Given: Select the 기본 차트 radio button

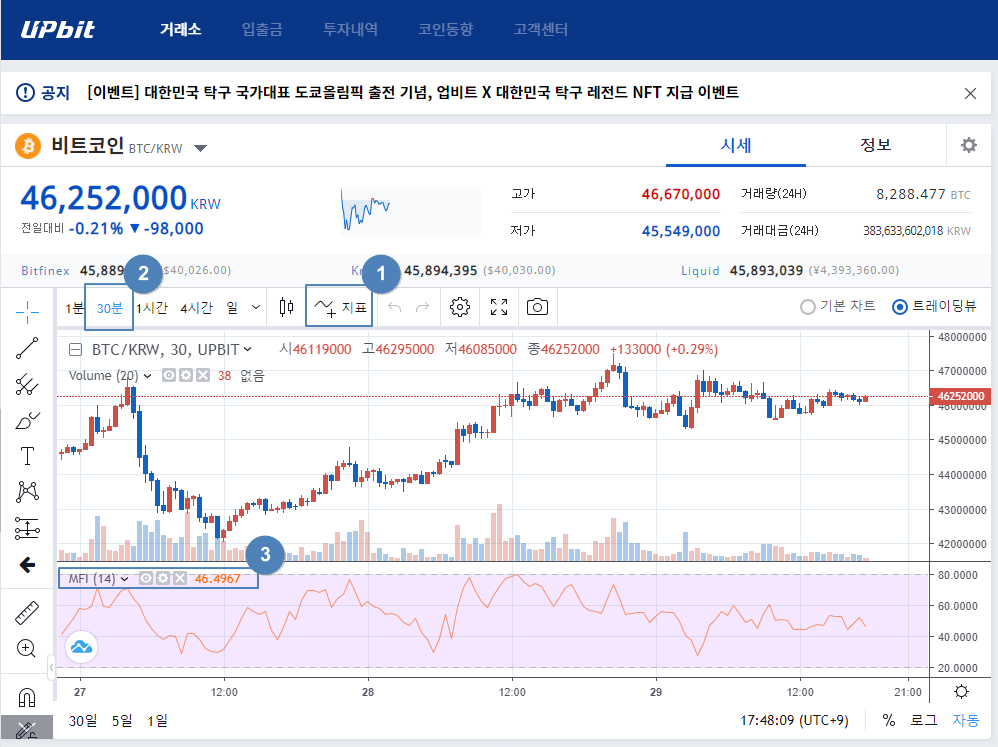Looking at the screenshot, I should pos(808,307).
